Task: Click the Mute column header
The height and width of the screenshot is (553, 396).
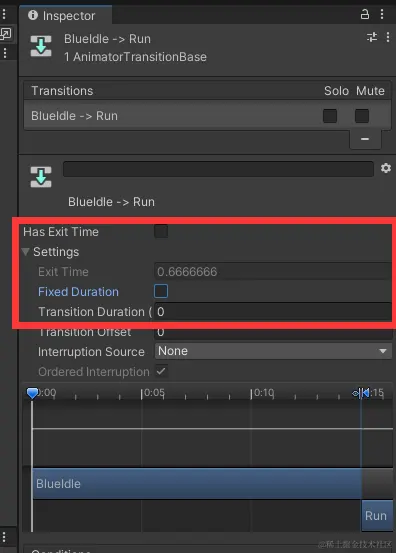Action: click(370, 91)
